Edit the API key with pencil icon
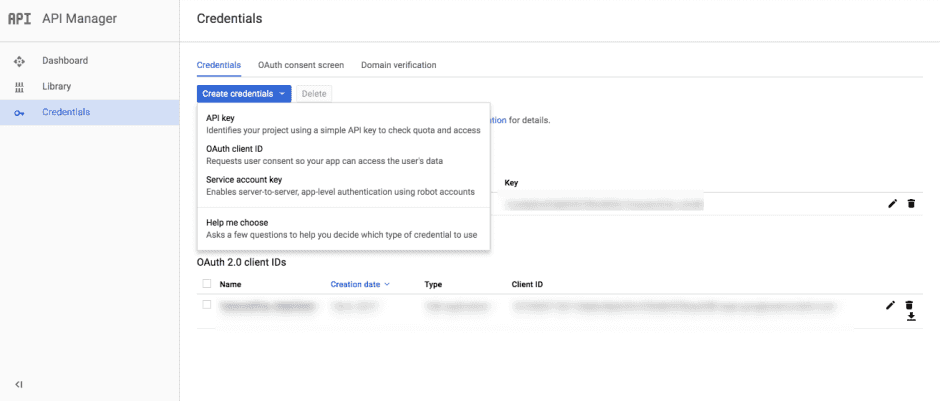940x401 pixels. 892,203
